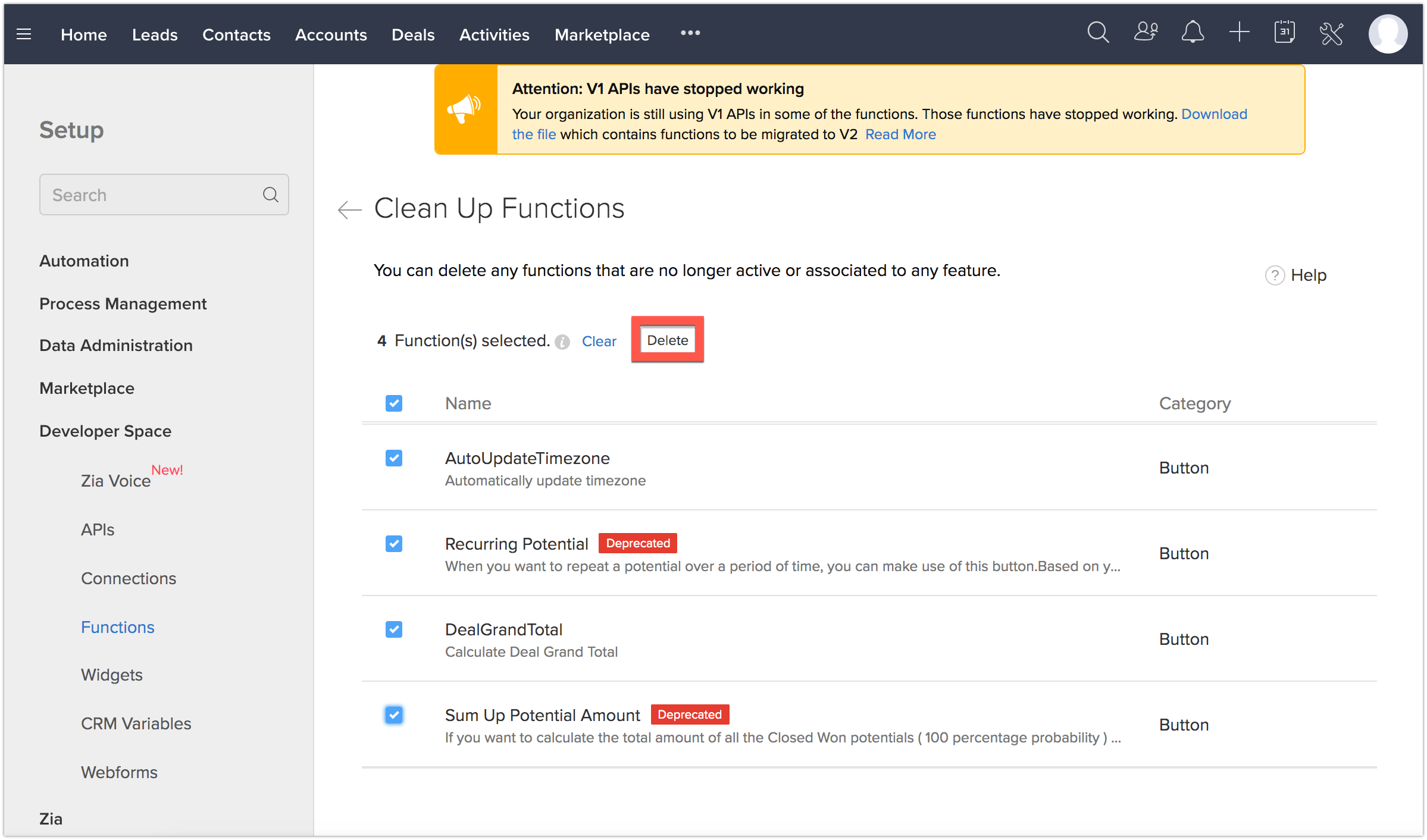Image resolution: width=1427 pixels, height=840 pixels.
Task: Open Widgets in sidebar
Action: (112, 675)
